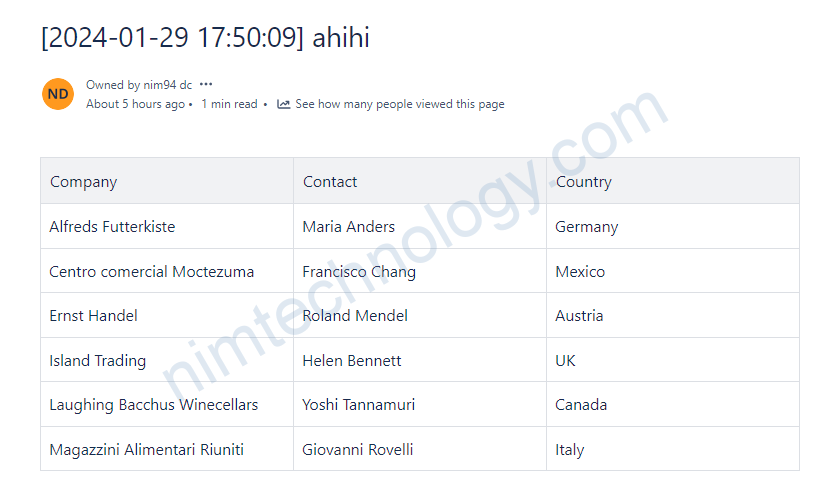Click the '1 min read' text
Image resolution: width=832 pixels, height=495 pixels.
tap(229, 104)
